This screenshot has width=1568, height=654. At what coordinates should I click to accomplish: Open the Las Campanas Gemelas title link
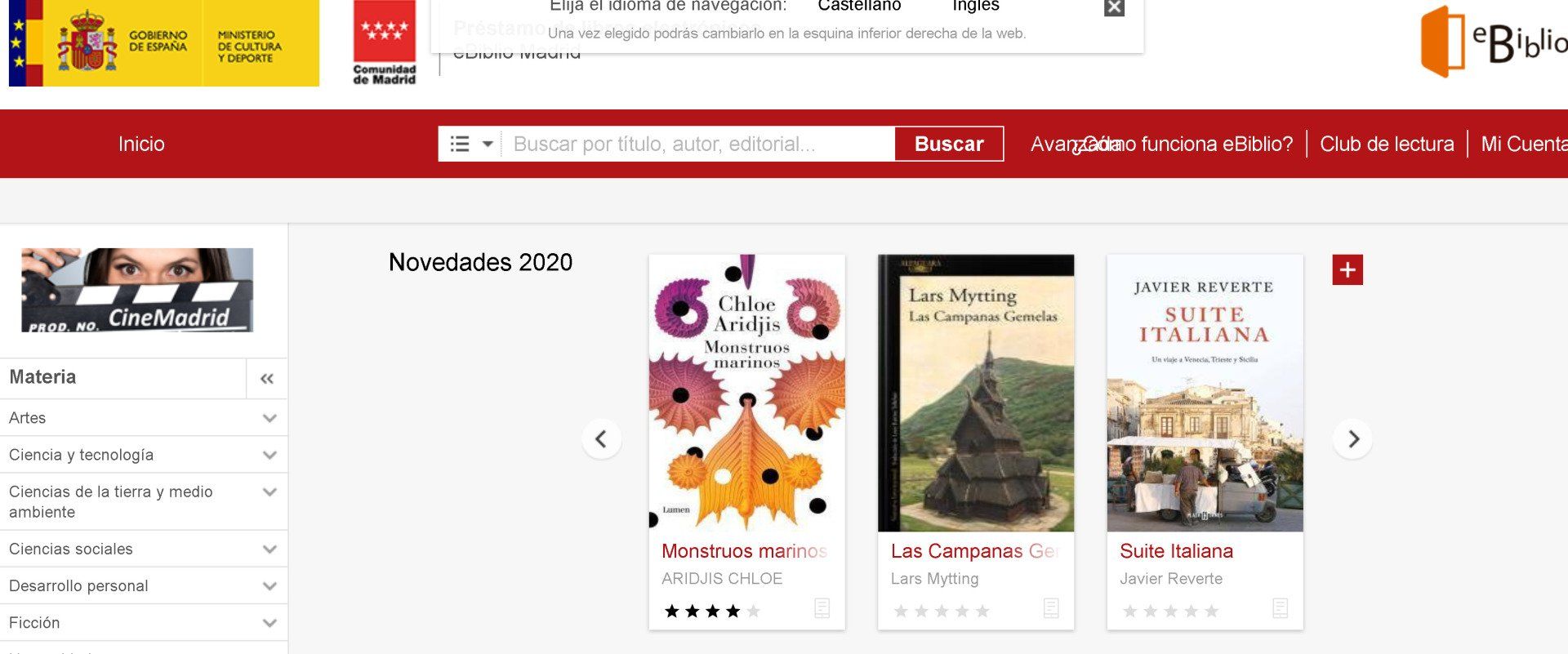[975, 551]
